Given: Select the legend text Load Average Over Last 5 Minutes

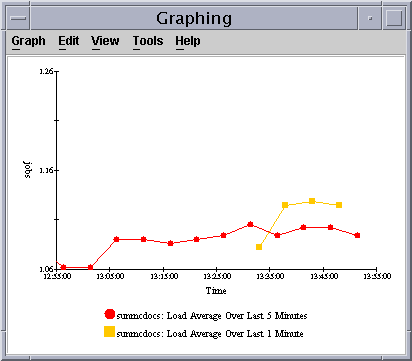Looking at the screenshot, I should 237,315.
